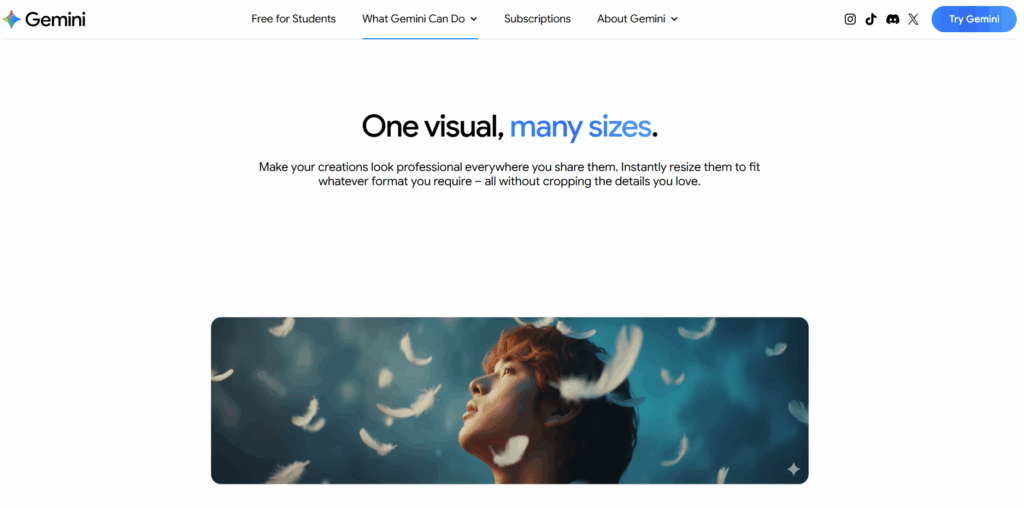Expand the About Gemini chevron

674,19
